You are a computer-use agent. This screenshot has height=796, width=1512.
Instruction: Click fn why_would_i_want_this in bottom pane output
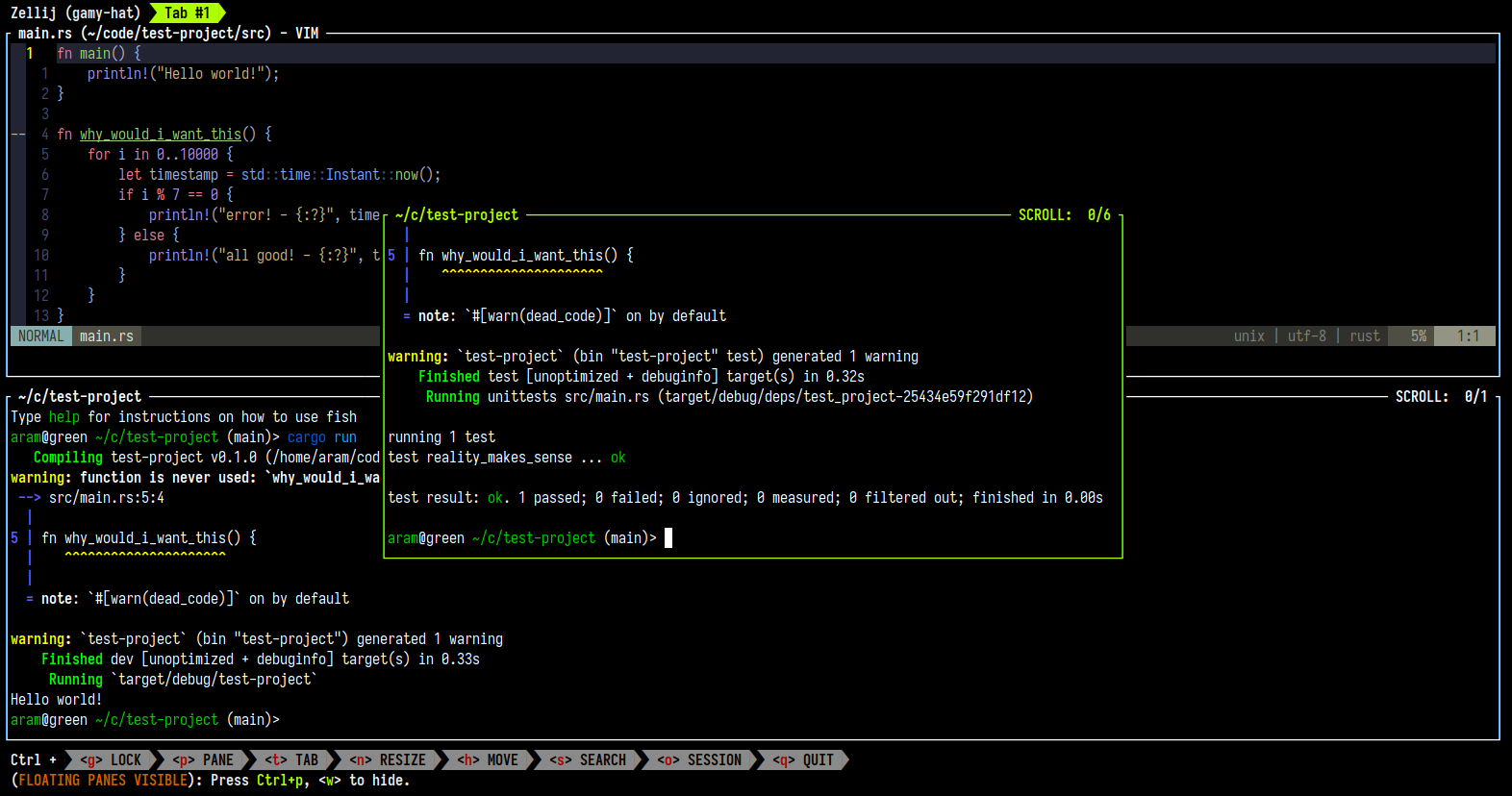[149, 537]
